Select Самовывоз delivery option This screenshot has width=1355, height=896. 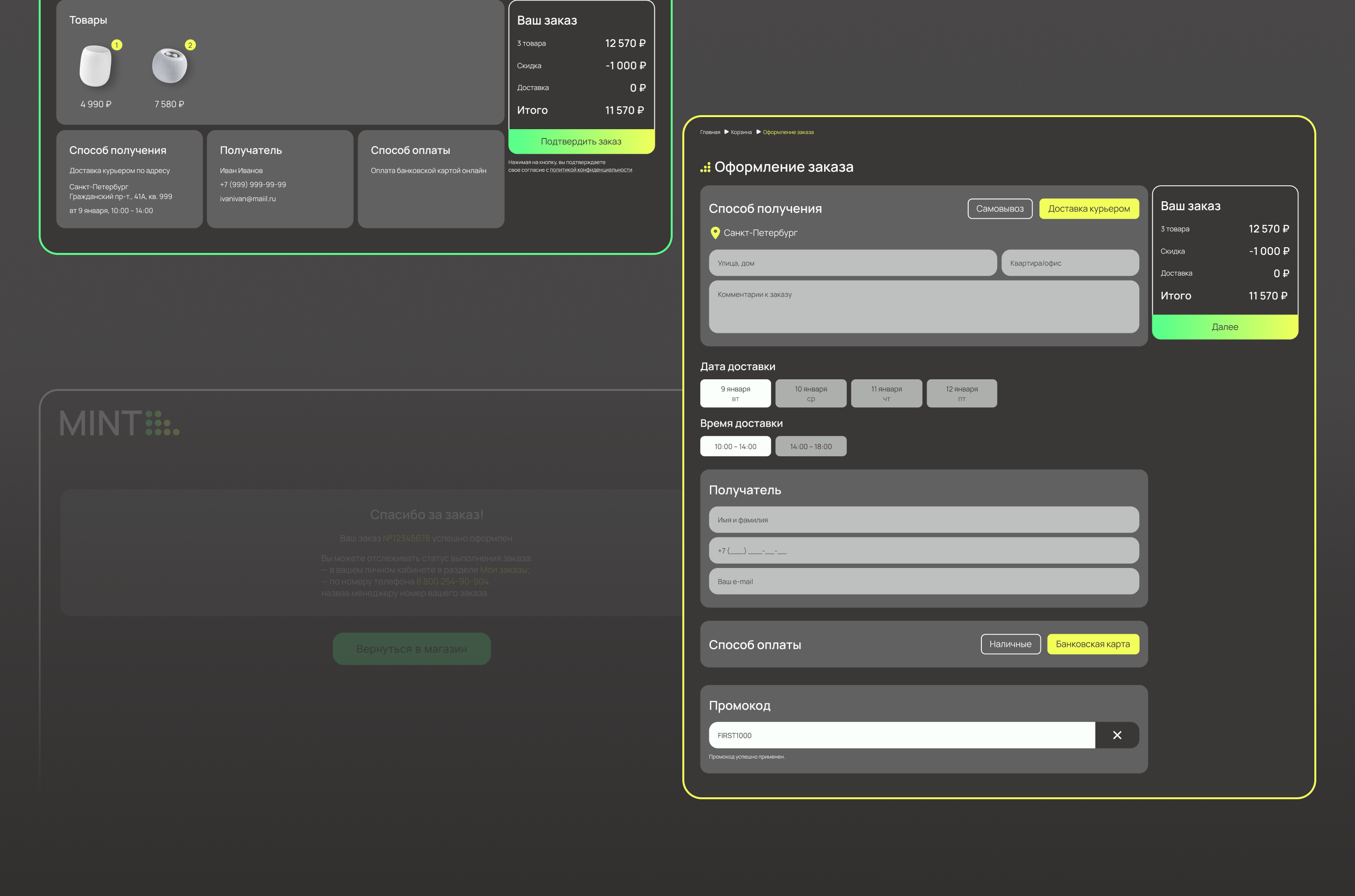pos(999,209)
